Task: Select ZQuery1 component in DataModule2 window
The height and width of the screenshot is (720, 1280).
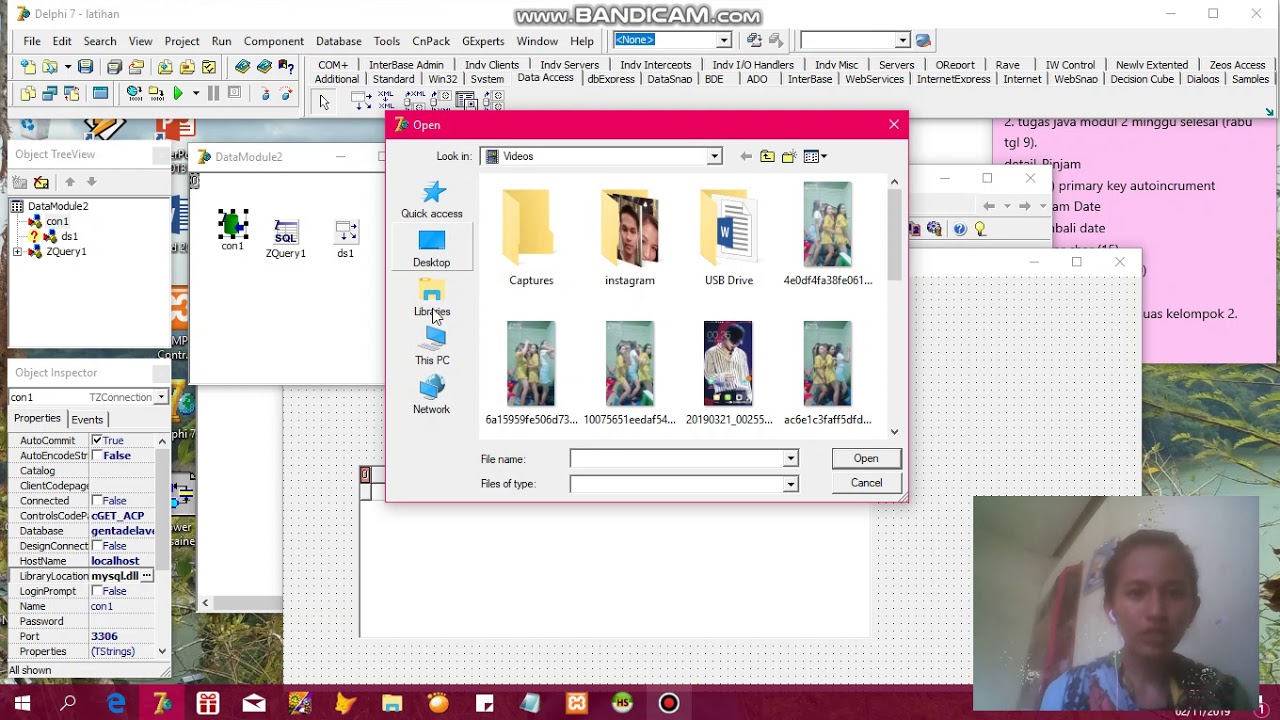Action: tap(286, 238)
